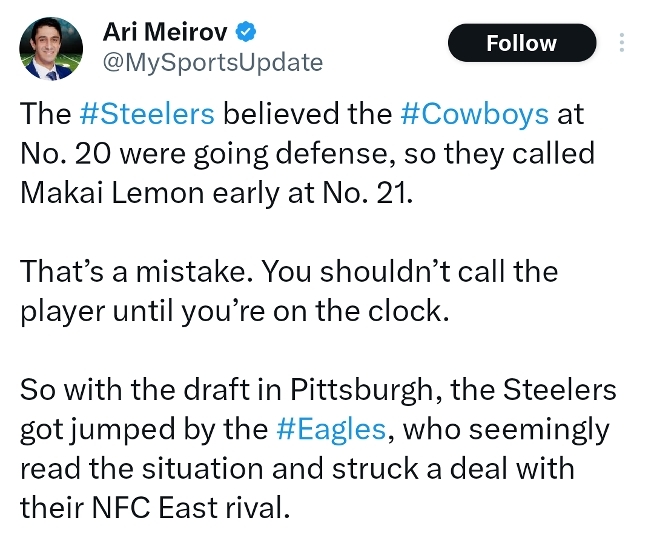Click the paragraph about the draft in Pittsburgh
Screen dimensions: 645x535
click(x=318, y=448)
